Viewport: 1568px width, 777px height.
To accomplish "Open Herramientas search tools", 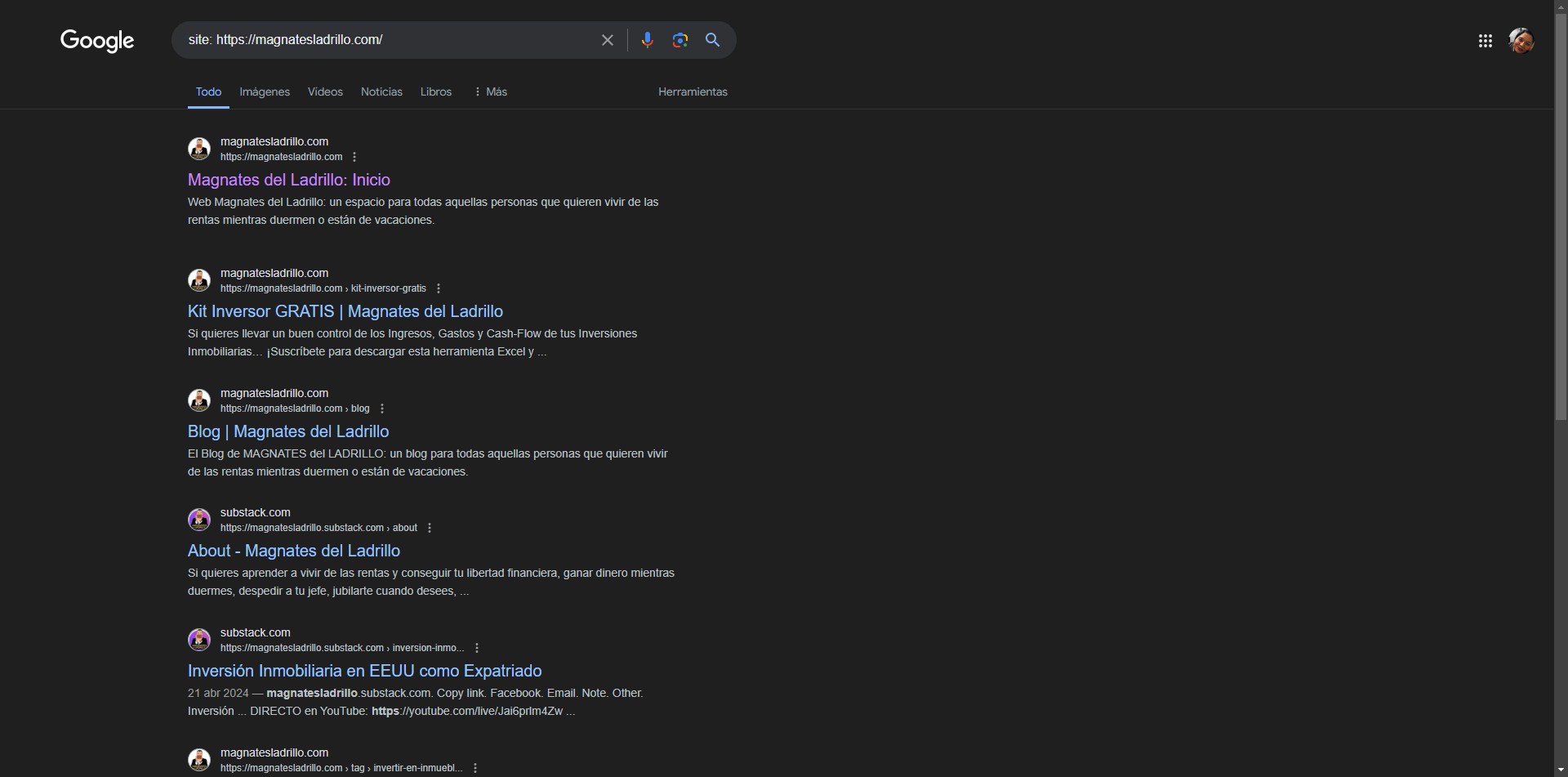I will coord(693,92).
